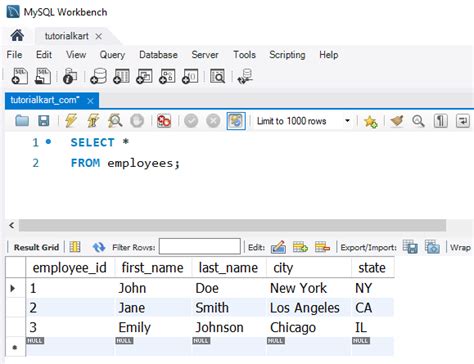Execute query with the lightning bolt icon

tap(71, 121)
